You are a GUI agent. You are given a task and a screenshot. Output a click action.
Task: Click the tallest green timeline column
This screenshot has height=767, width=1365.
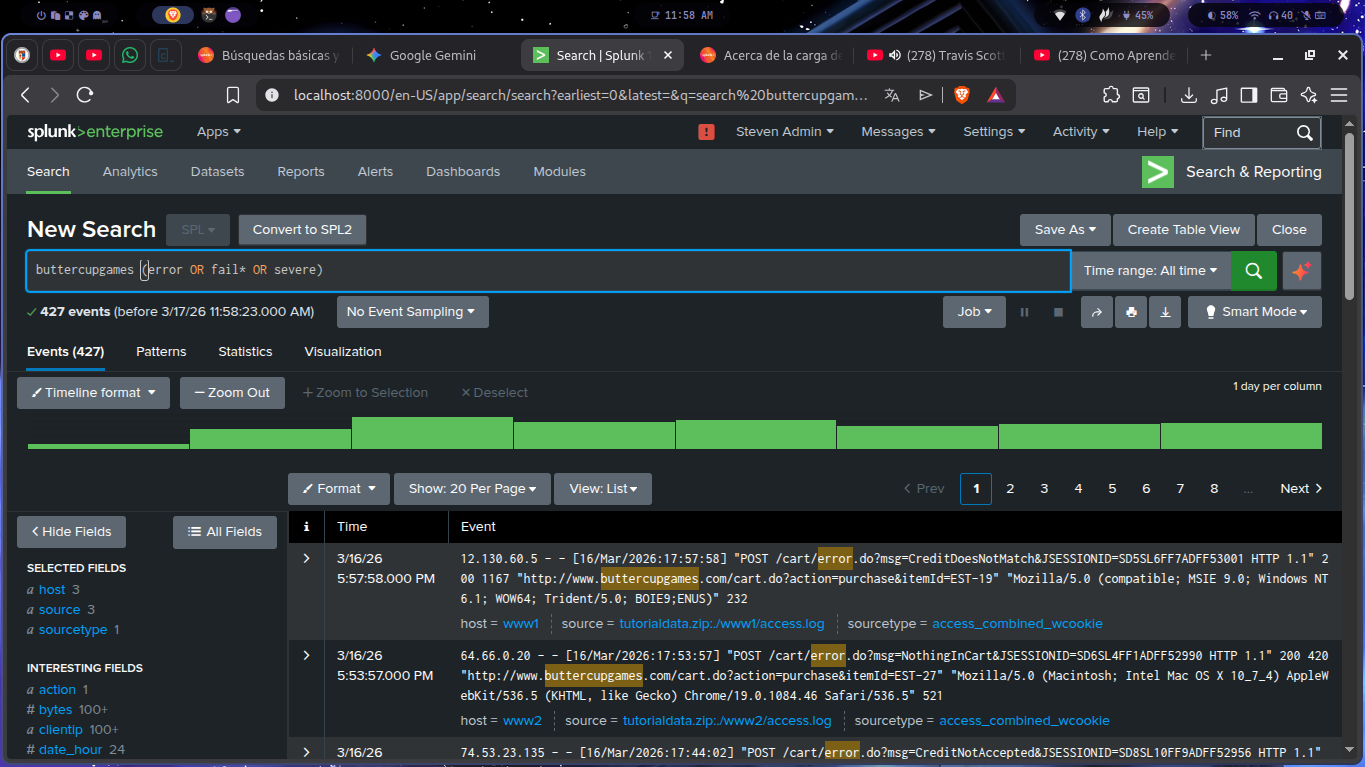point(432,433)
